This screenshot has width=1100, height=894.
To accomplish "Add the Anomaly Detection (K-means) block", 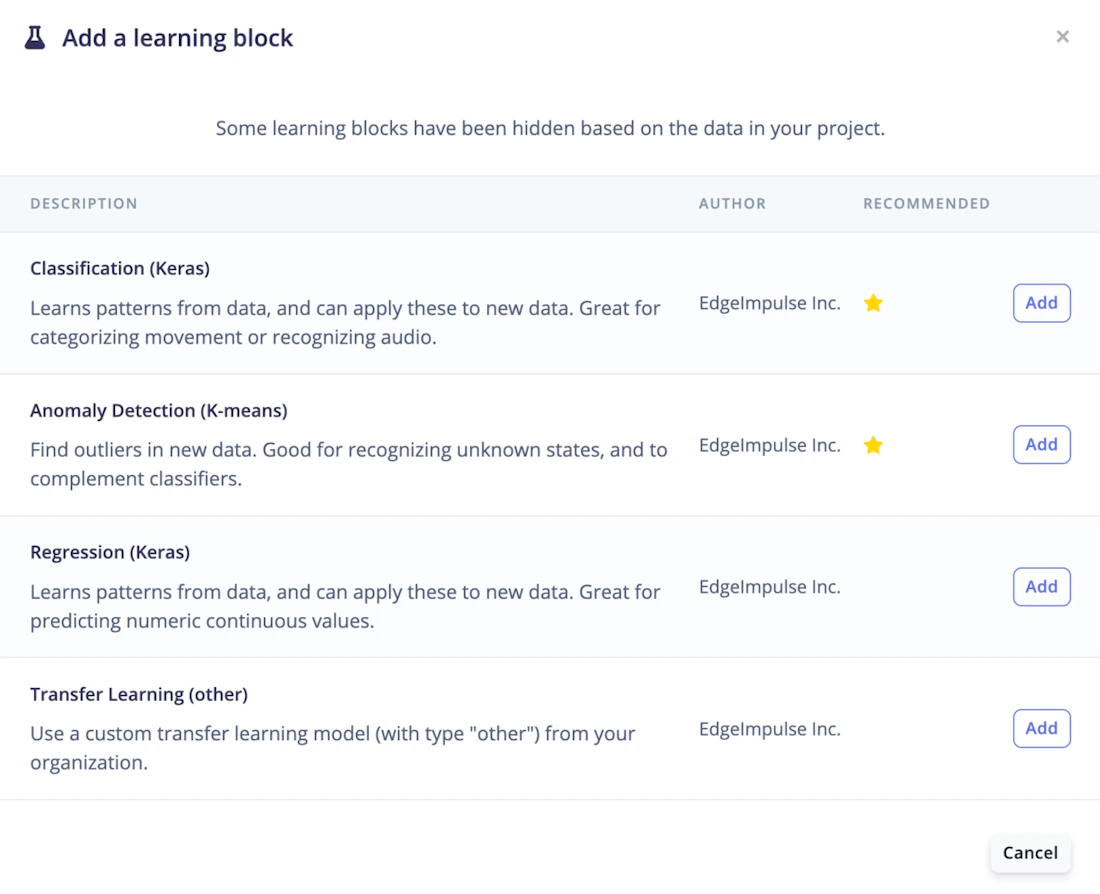I will click(x=1041, y=445).
